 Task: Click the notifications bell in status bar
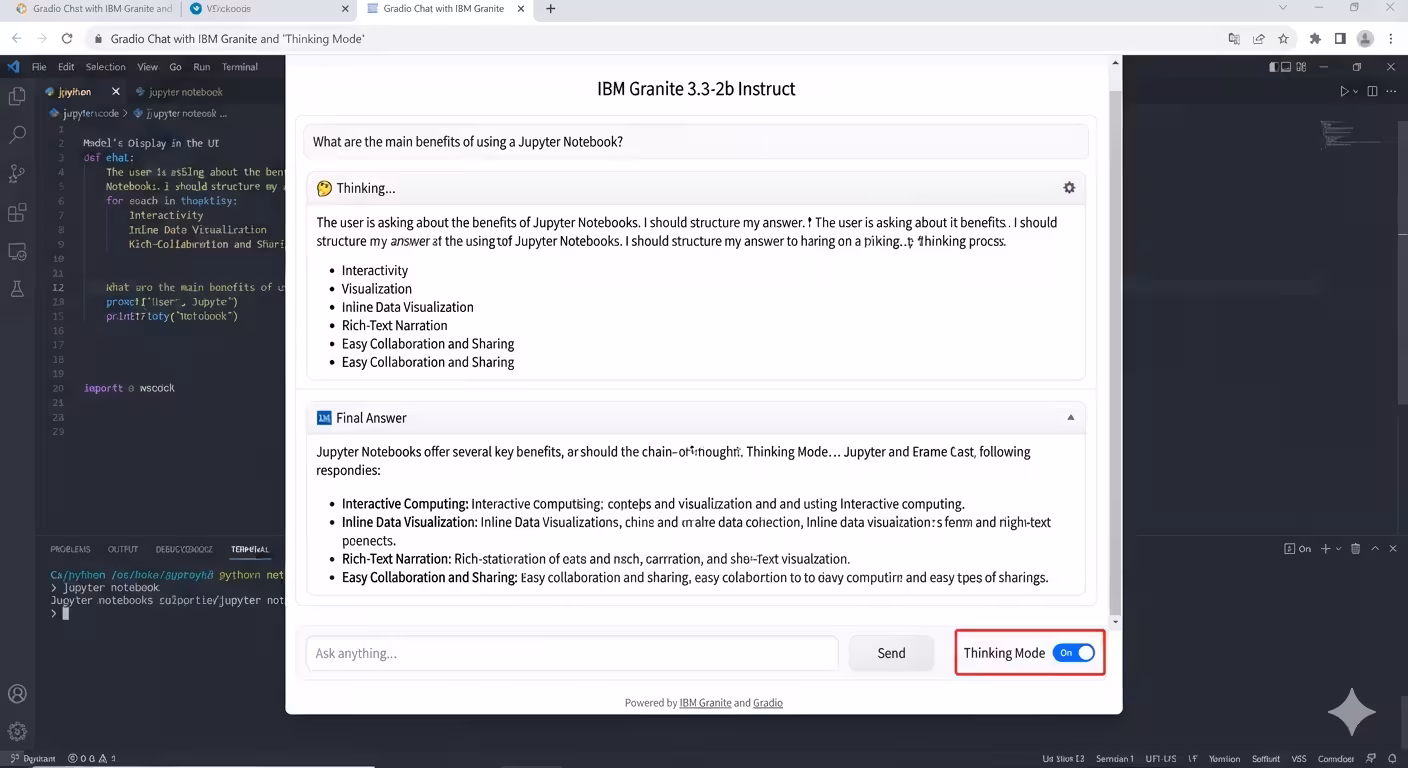(x=1391, y=758)
